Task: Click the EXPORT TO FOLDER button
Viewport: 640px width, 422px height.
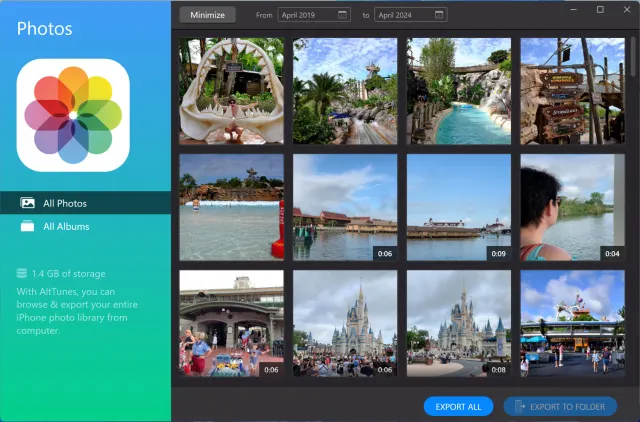Action: pyautogui.click(x=560, y=406)
